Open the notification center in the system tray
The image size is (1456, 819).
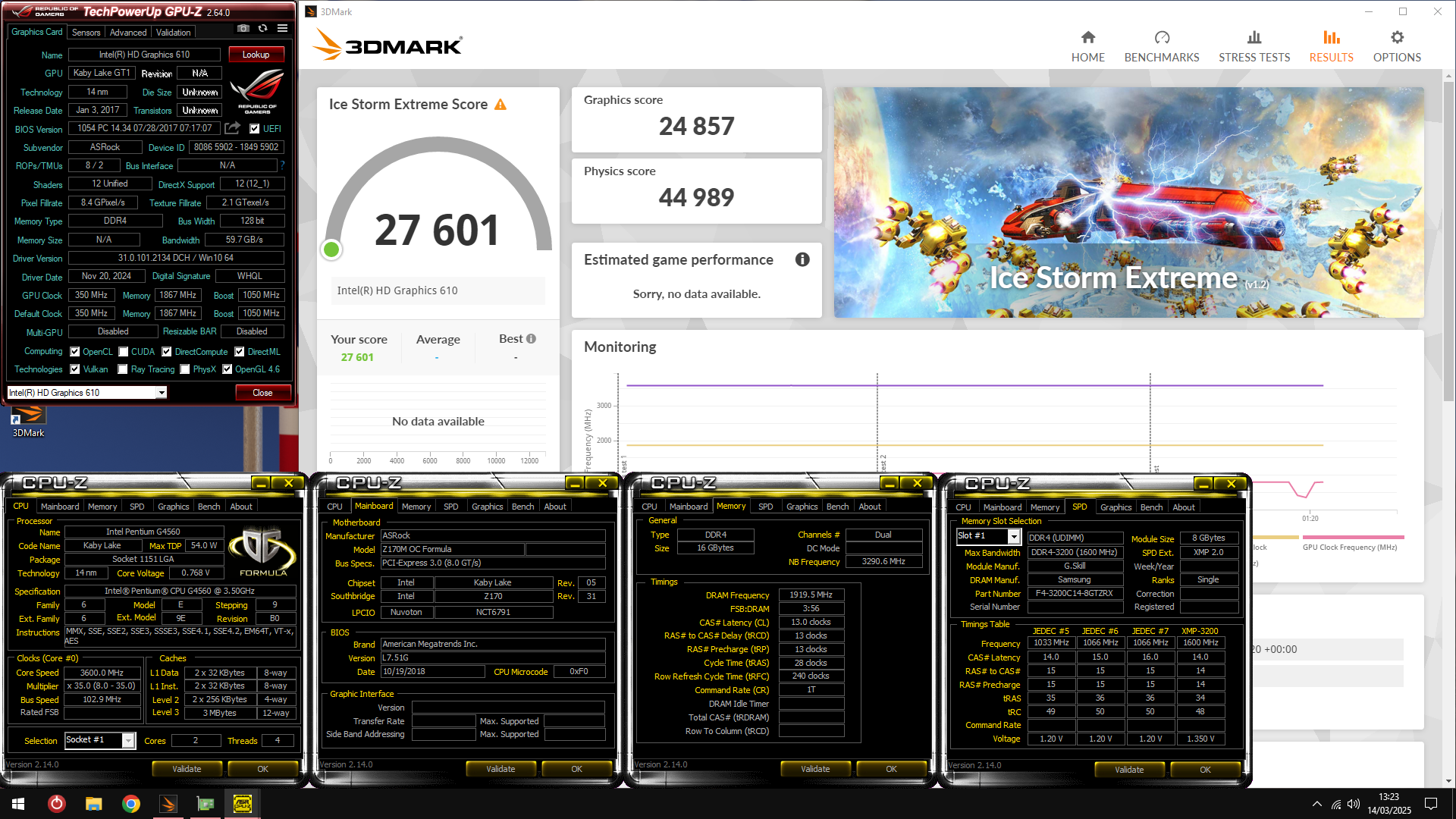coord(1431,804)
